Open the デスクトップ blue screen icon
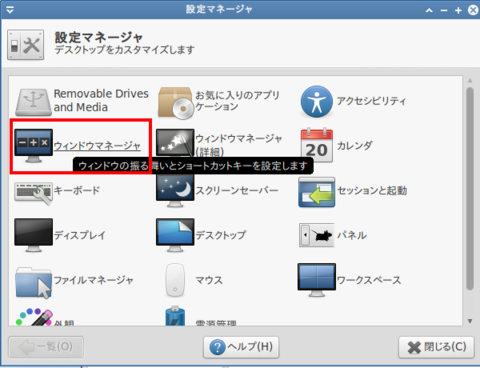The height and width of the screenshot is (368, 480). (175, 235)
